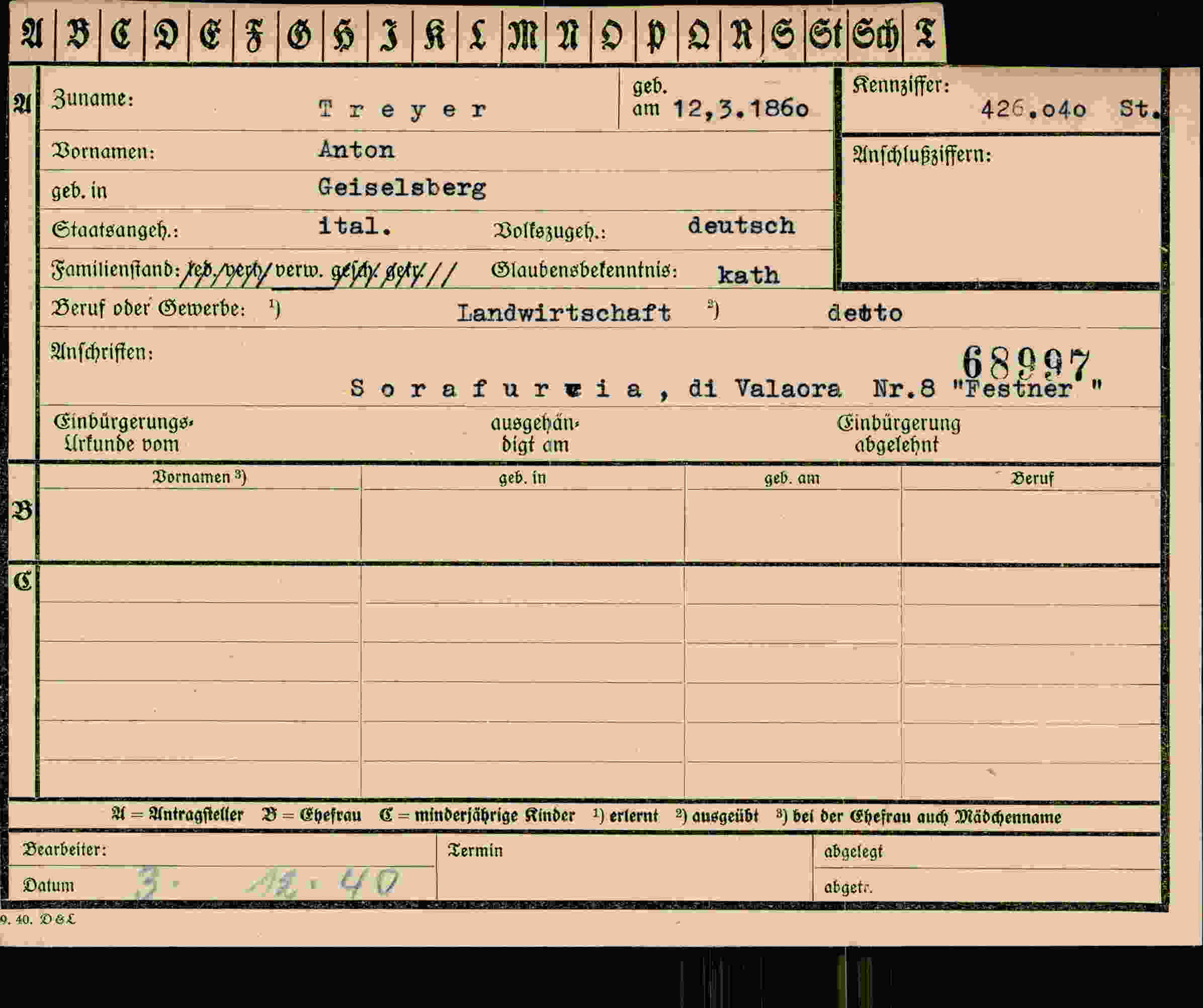The image size is (1203, 1008).
Task: Click the footnote 2) ausgeübt
Action: pos(717,815)
